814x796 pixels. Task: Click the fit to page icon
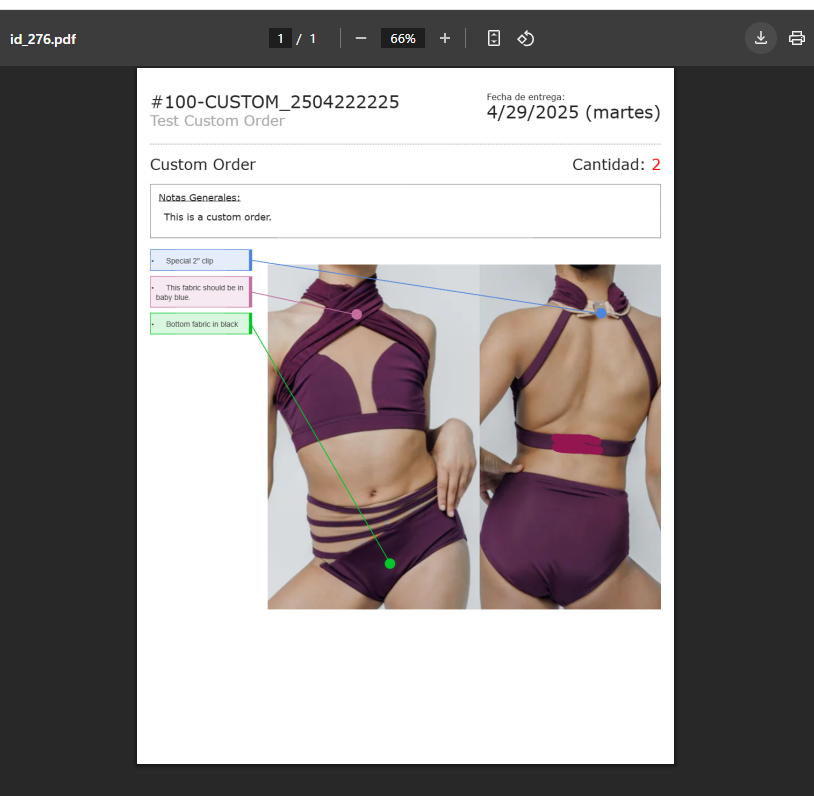click(x=494, y=38)
